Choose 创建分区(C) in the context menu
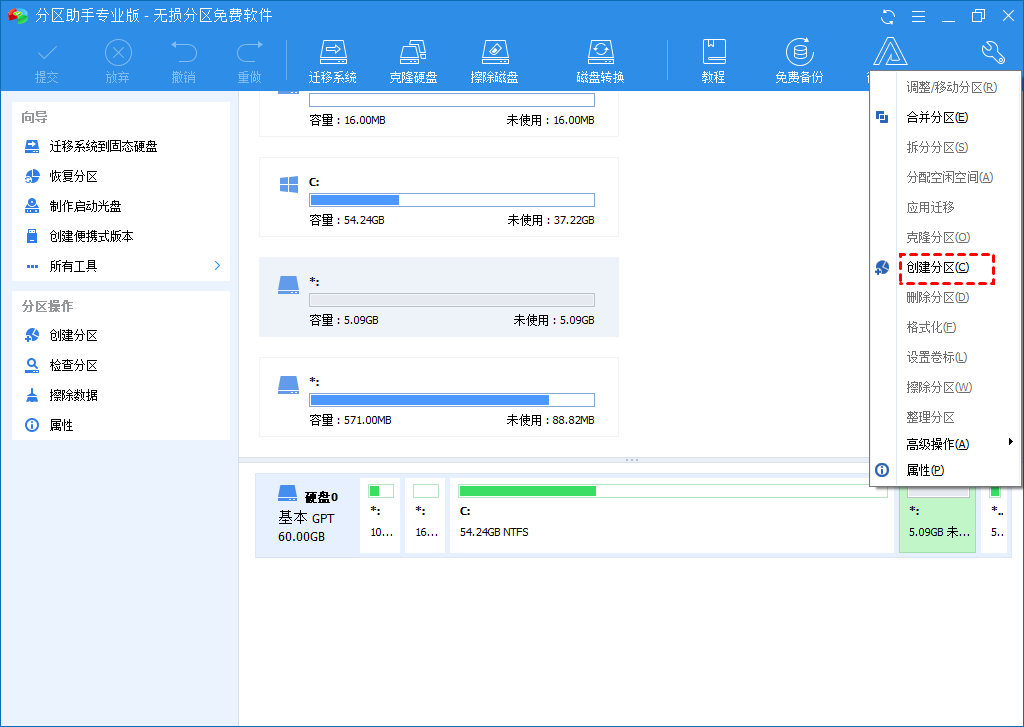 tap(946, 268)
